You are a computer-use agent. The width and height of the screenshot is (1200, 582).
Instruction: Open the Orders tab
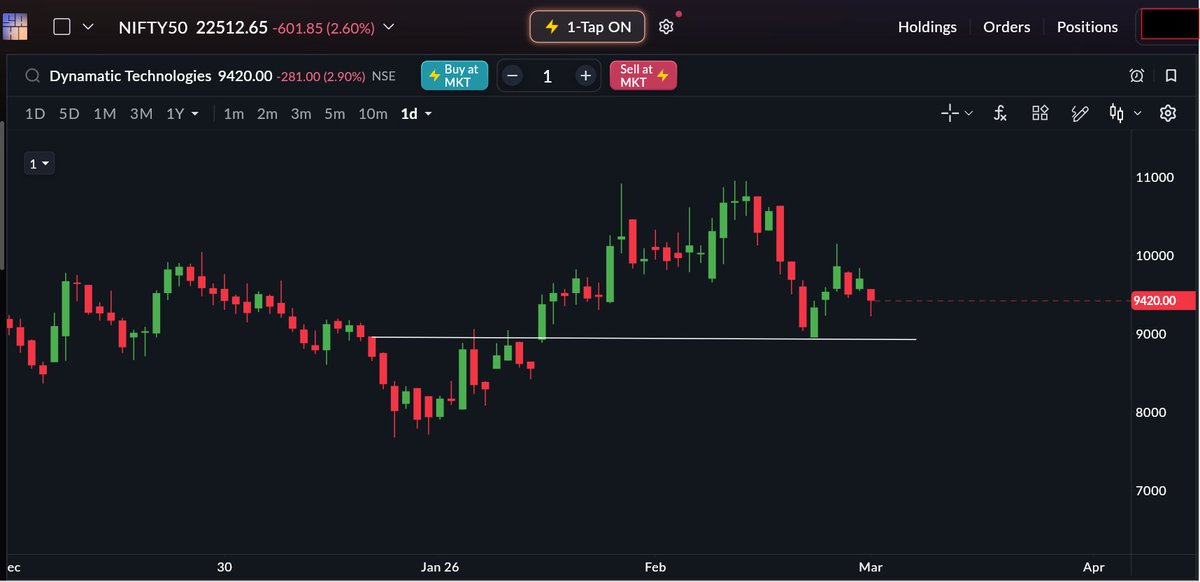(x=1007, y=27)
